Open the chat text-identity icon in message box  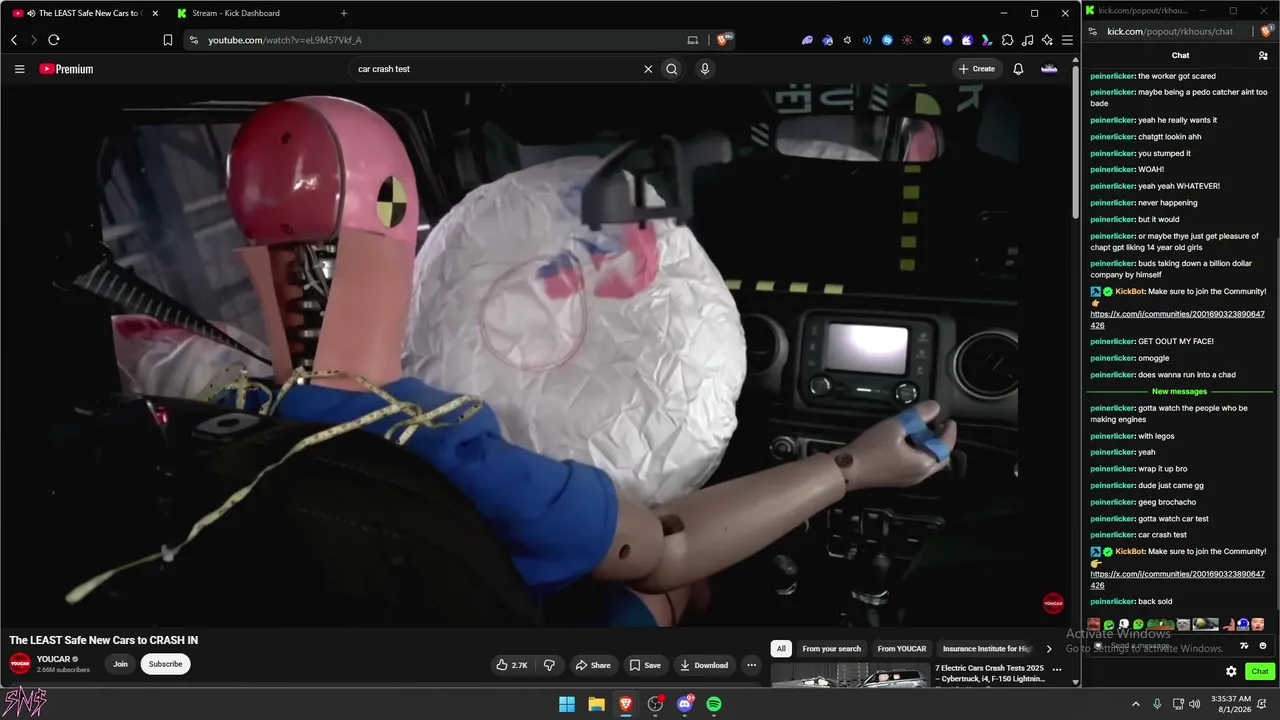[1244, 646]
